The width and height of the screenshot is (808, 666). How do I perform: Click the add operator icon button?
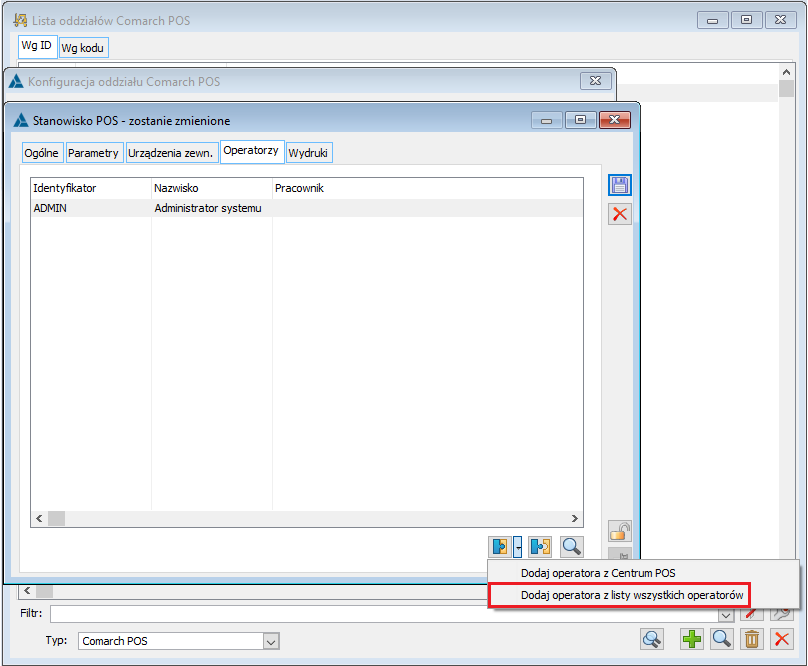tap(500, 546)
